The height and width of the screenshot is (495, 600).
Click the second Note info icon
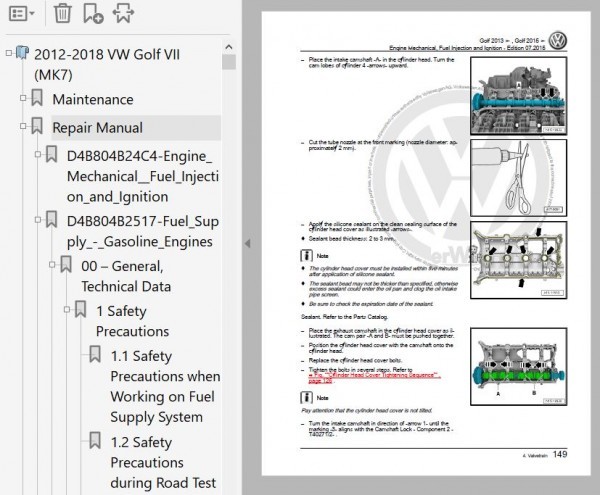[306, 398]
